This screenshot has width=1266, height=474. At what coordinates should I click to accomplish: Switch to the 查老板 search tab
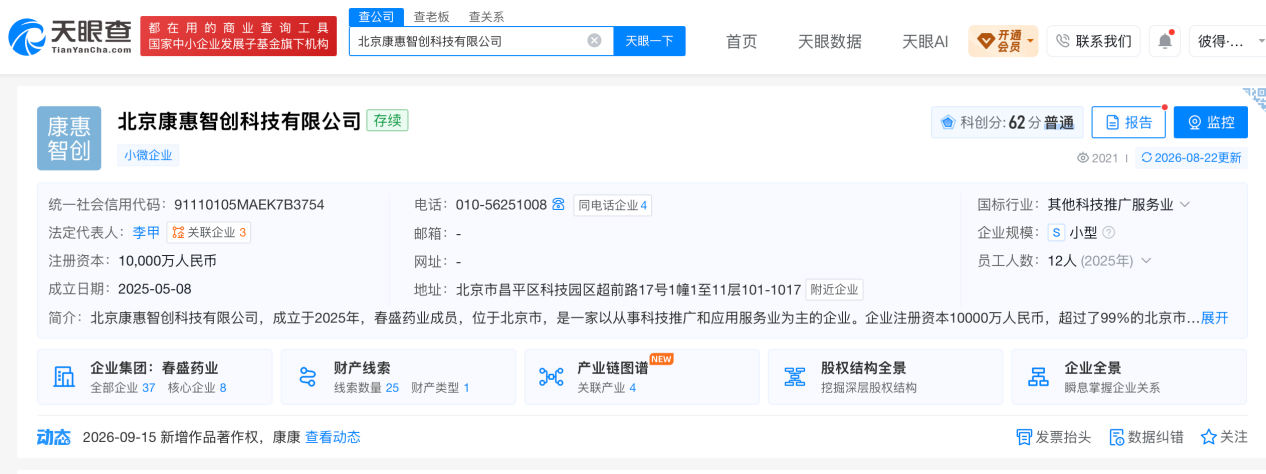point(432,16)
